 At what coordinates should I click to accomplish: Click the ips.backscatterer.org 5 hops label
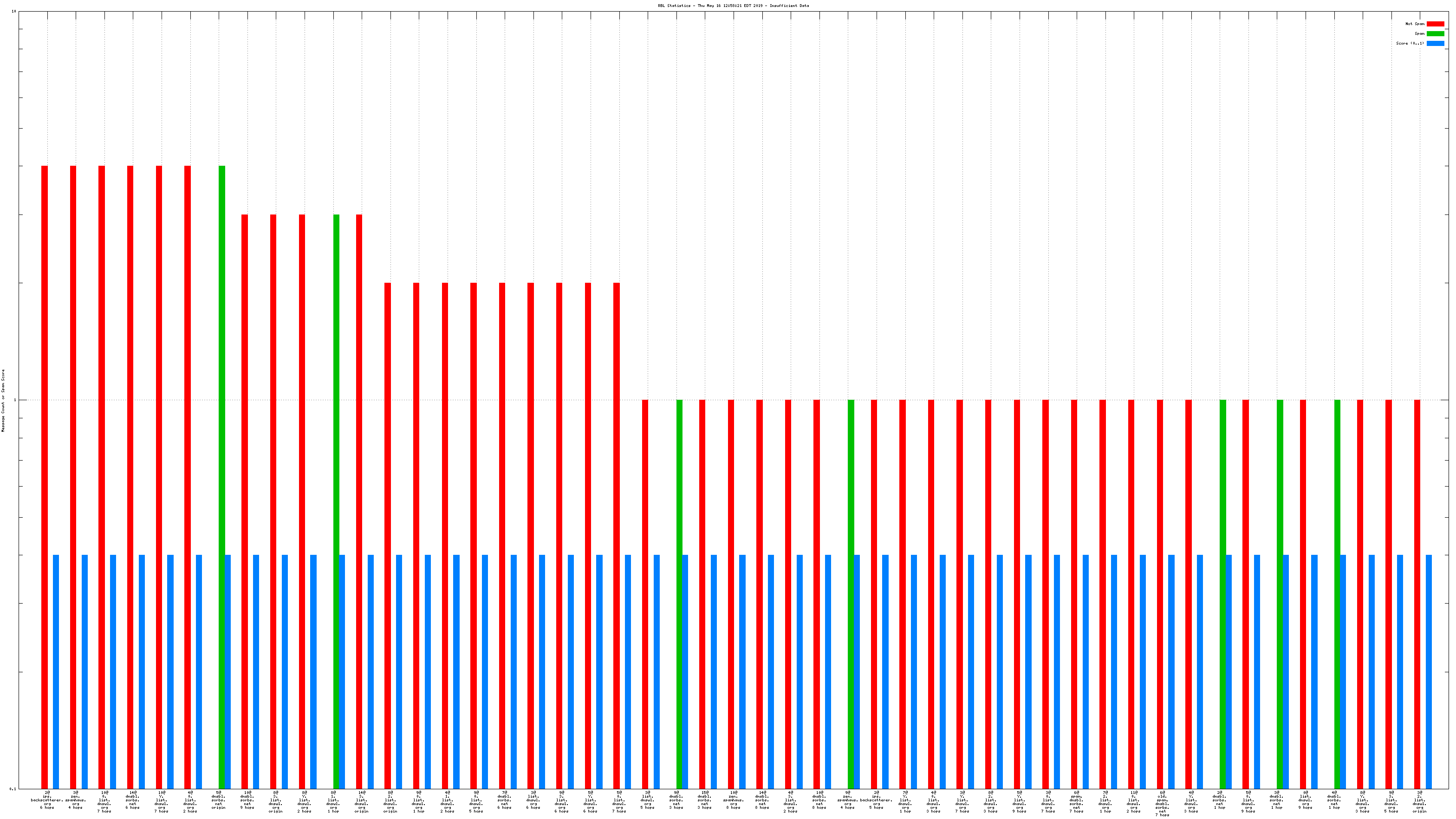coord(876,800)
